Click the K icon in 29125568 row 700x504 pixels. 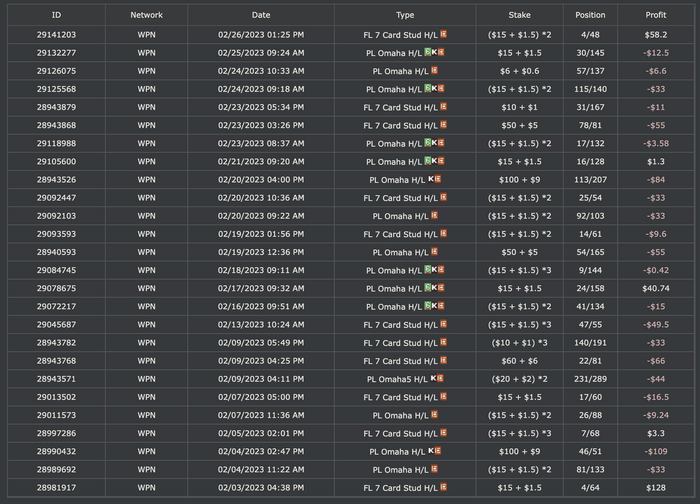click(434, 88)
